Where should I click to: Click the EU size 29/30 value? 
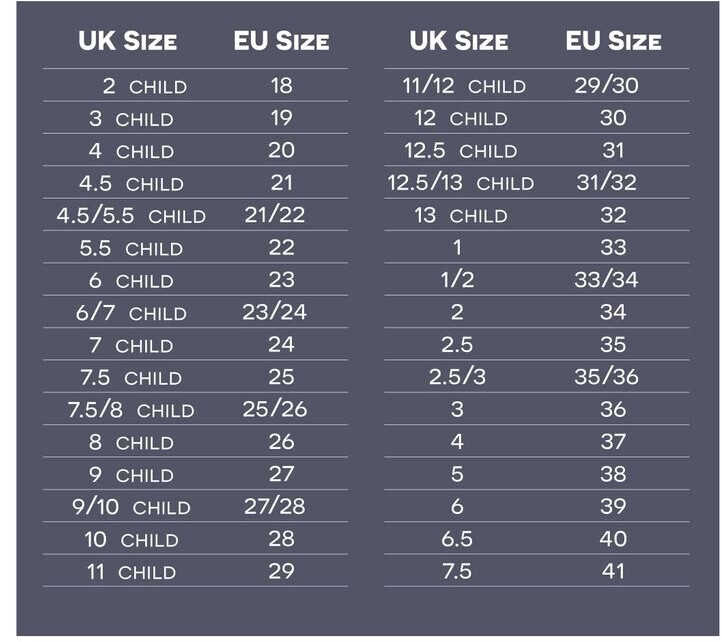click(607, 86)
